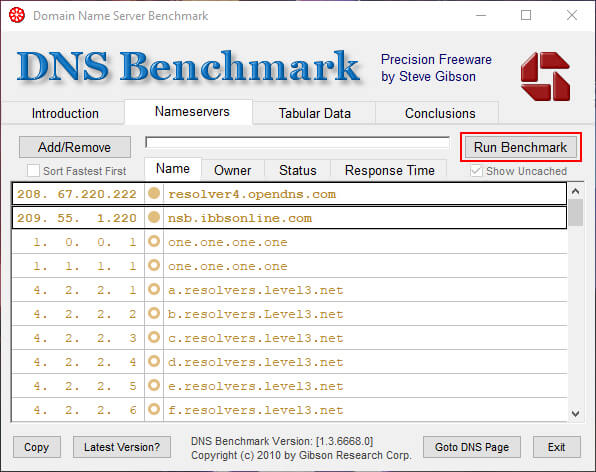Select e.resolvers.level3.net entry
This screenshot has height=472, width=596.
tap(256, 386)
